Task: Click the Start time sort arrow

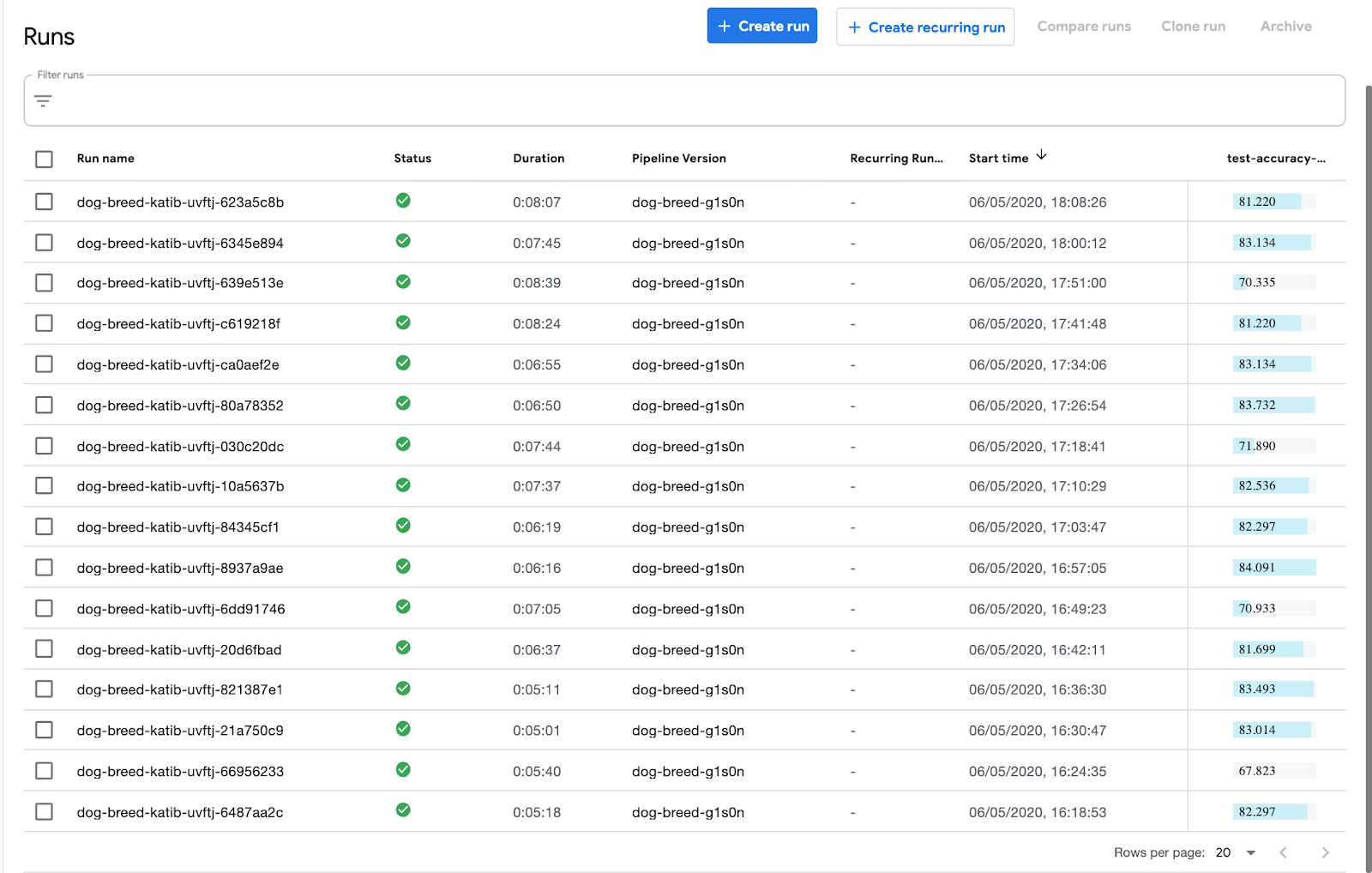Action: tap(1041, 156)
